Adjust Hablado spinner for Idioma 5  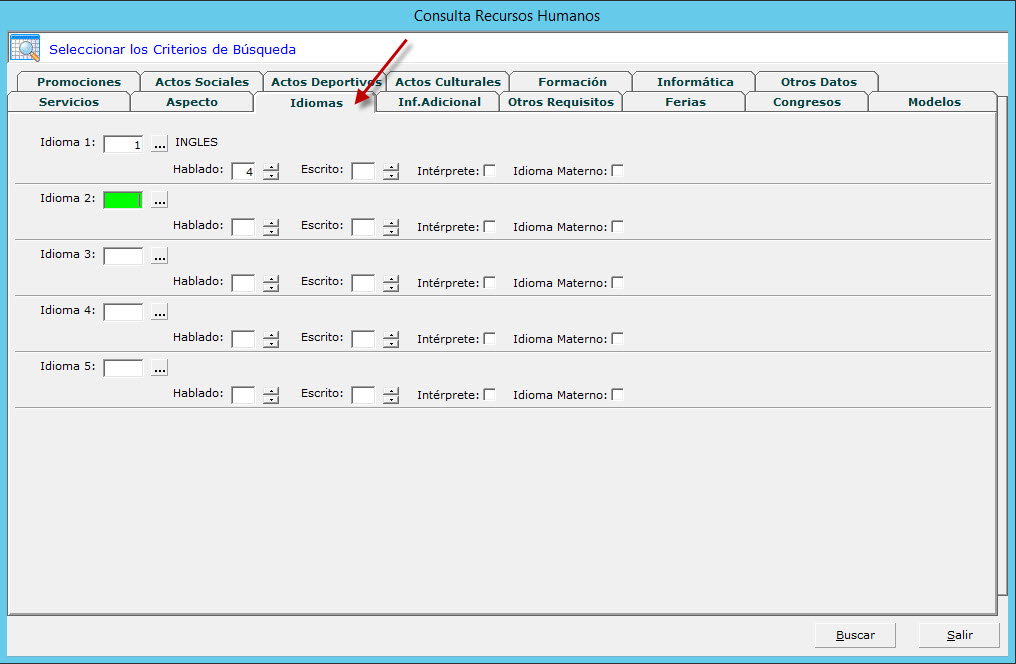click(x=271, y=395)
